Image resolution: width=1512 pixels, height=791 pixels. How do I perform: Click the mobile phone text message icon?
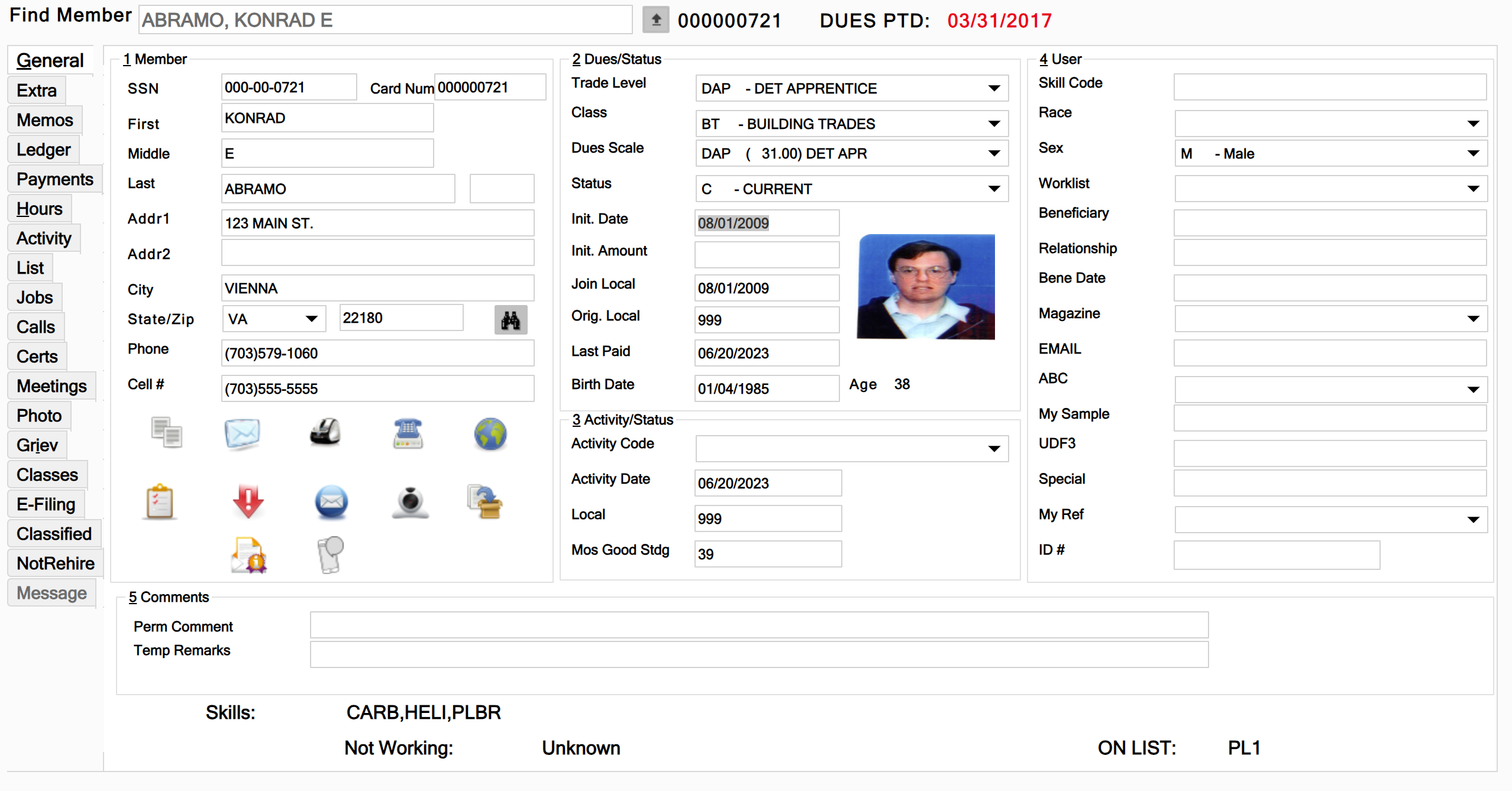(330, 555)
